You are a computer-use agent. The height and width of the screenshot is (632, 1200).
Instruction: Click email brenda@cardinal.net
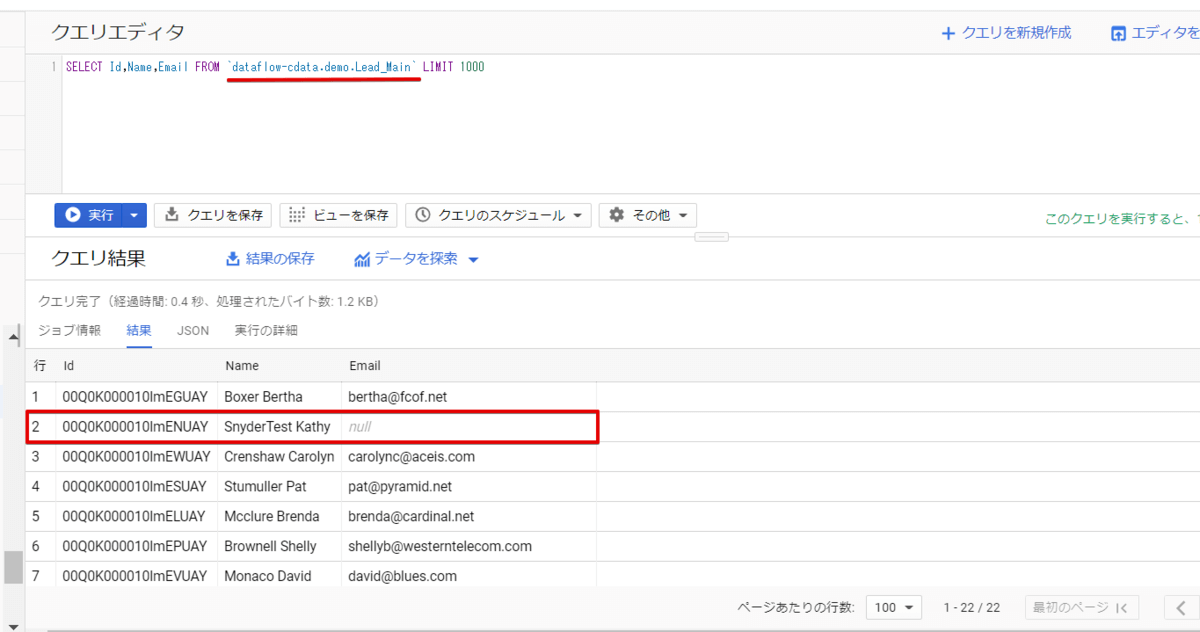(411, 517)
